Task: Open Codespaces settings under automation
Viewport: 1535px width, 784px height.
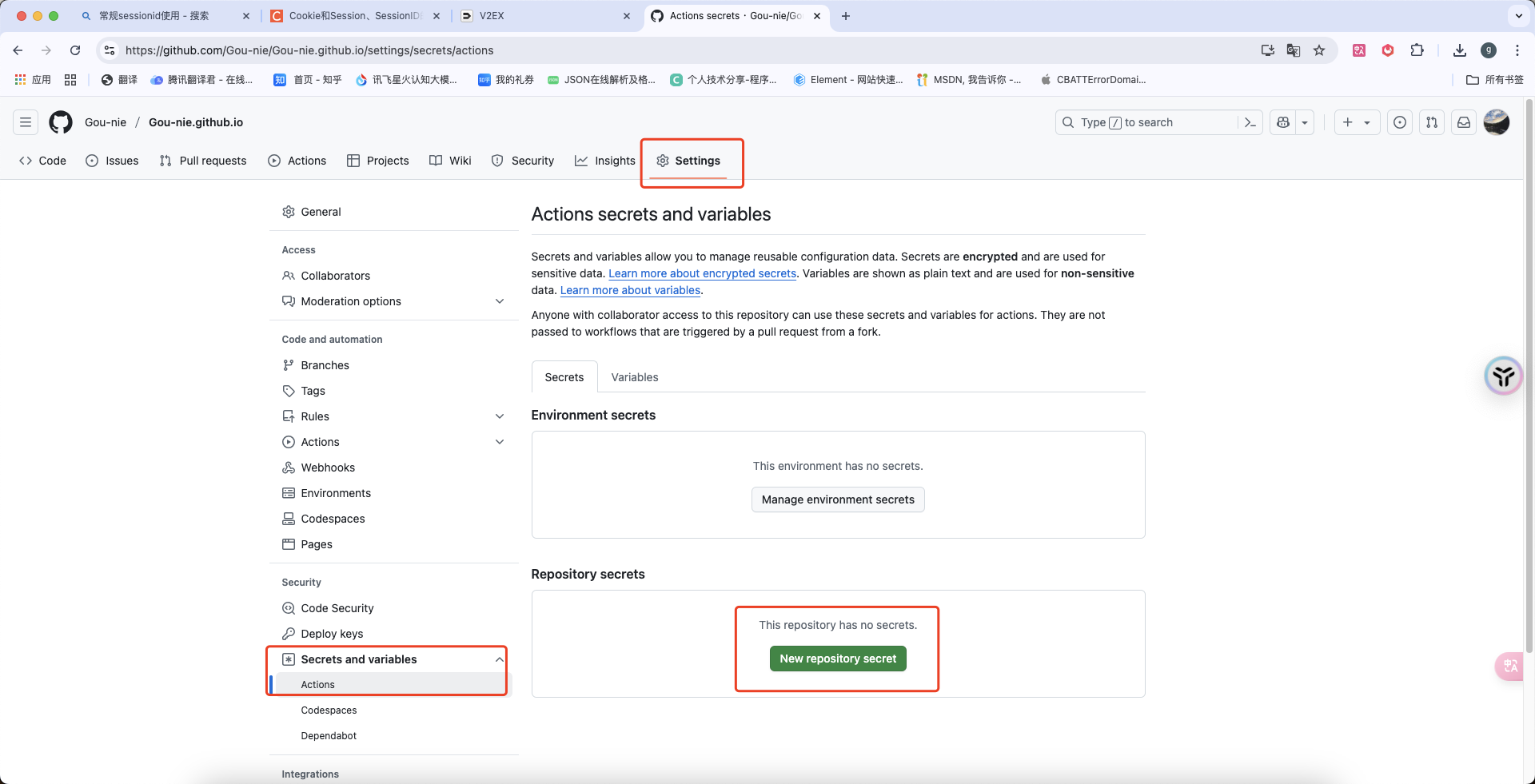Action: pos(393,519)
